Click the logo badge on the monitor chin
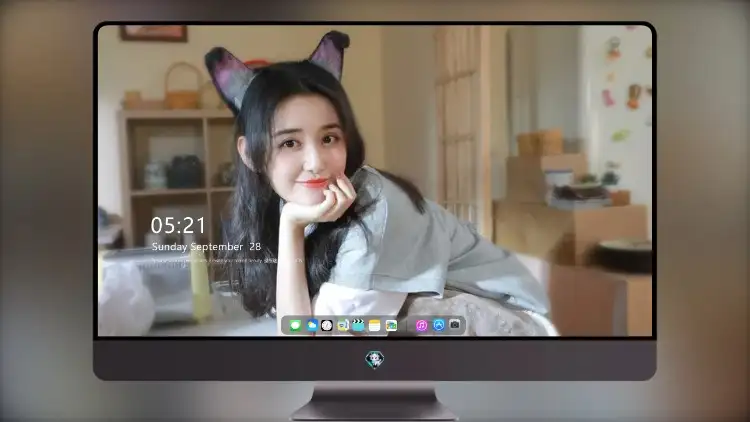 tap(375, 359)
